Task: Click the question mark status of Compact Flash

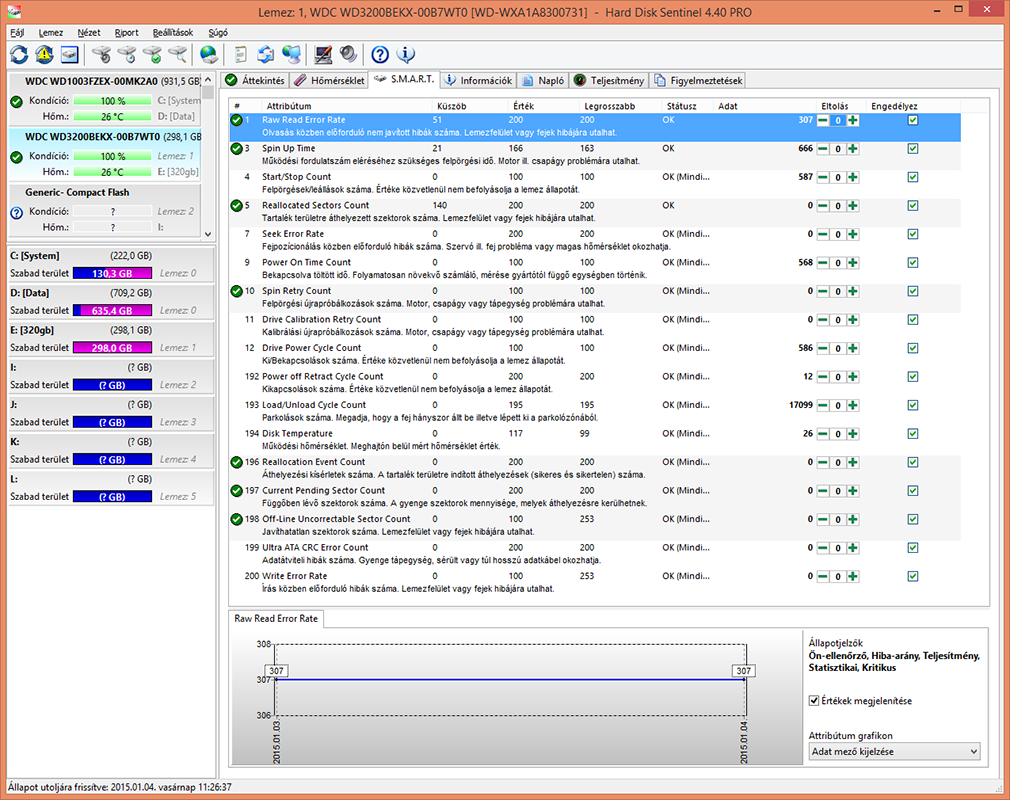Action: (x=17, y=213)
